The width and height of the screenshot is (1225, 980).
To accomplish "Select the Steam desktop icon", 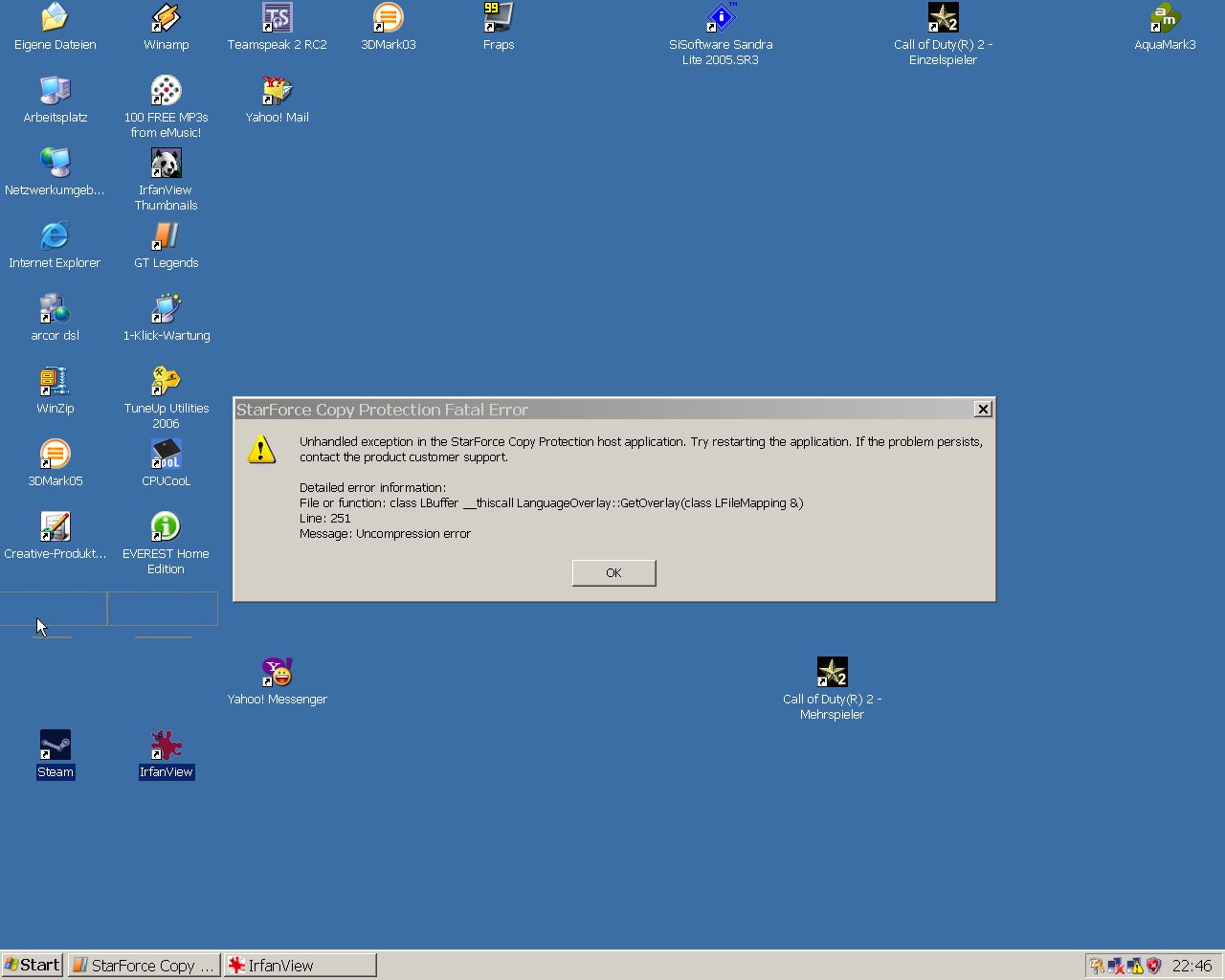I will click(55, 754).
